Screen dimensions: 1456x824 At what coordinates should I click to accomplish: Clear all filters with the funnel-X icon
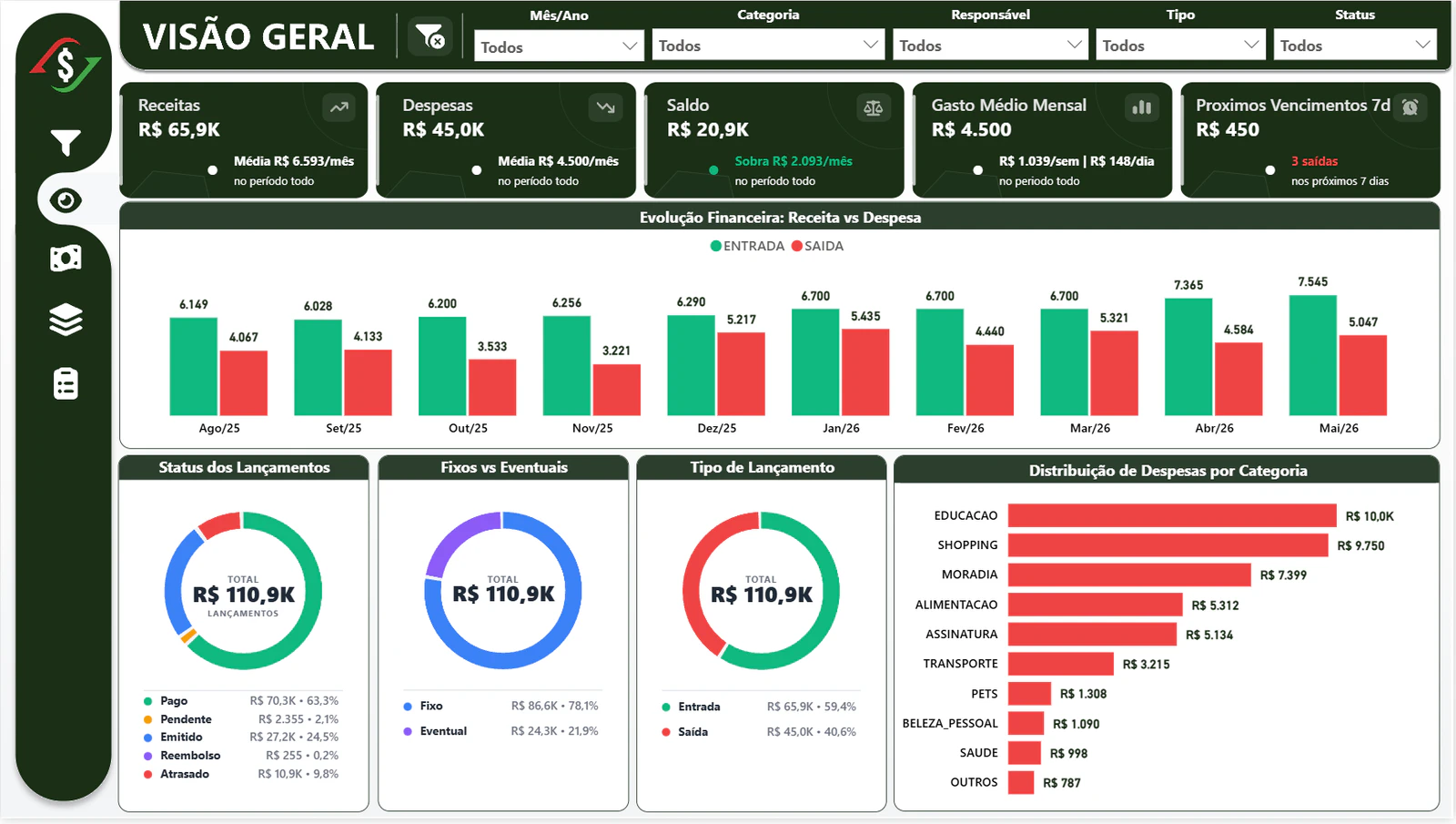[430, 37]
